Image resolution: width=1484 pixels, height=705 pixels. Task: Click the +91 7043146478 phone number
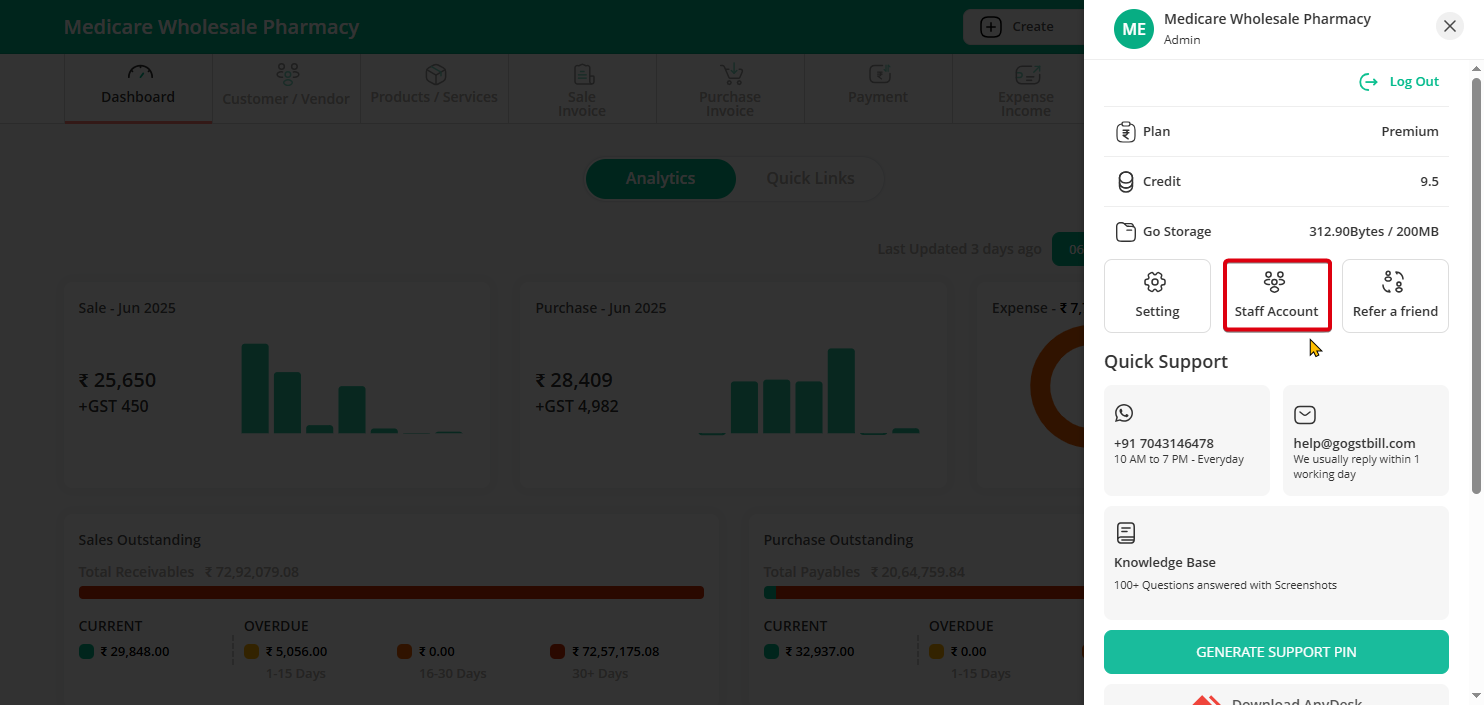[1163, 444]
